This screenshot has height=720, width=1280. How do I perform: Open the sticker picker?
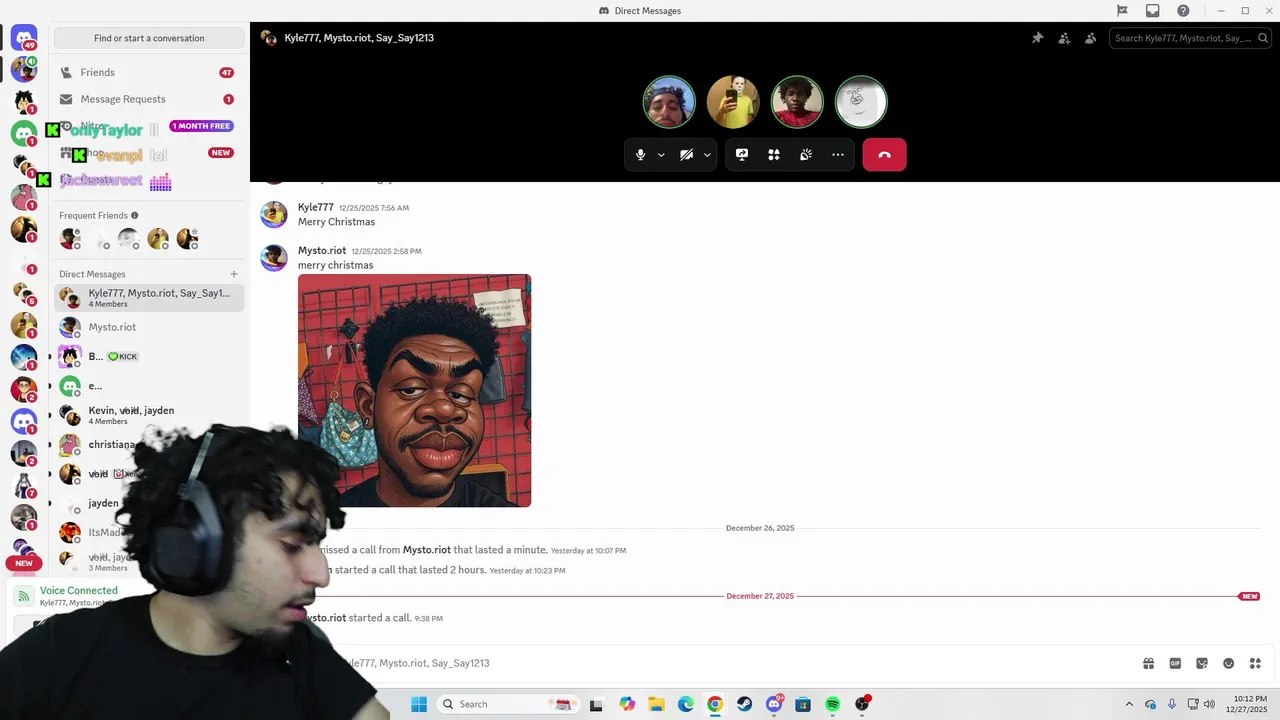(x=1202, y=663)
